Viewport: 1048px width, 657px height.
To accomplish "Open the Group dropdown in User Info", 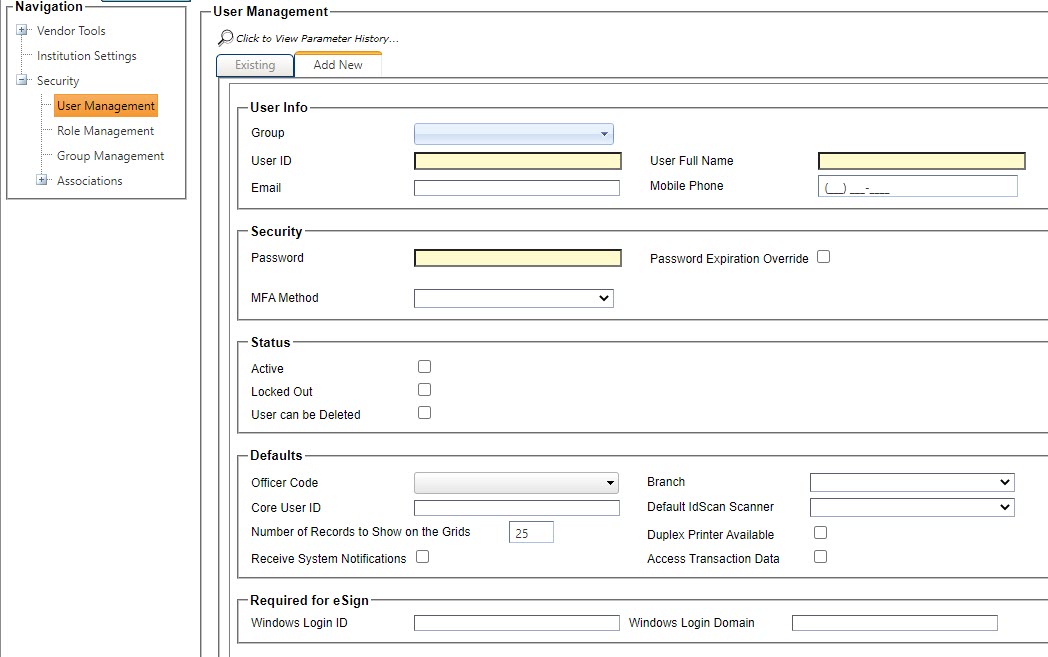I will [604, 132].
